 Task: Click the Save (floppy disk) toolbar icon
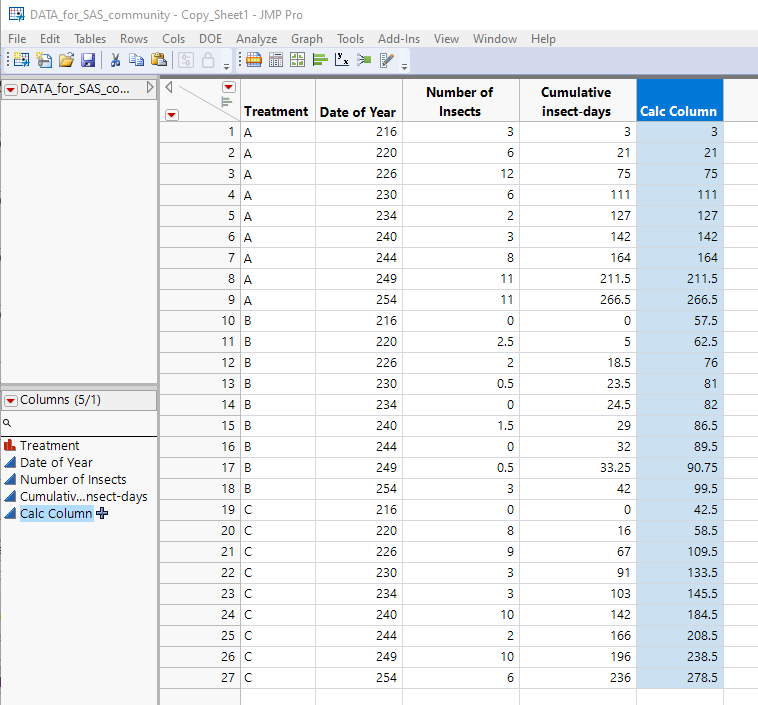point(87,60)
